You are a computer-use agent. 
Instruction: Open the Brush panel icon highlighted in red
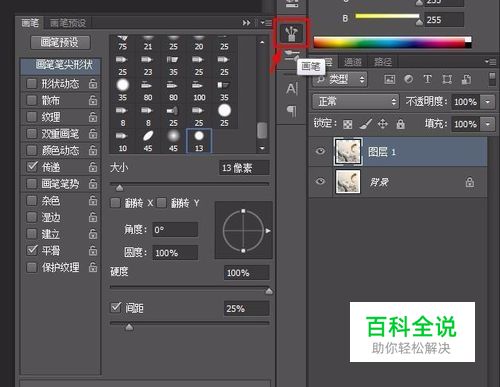pos(292,33)
